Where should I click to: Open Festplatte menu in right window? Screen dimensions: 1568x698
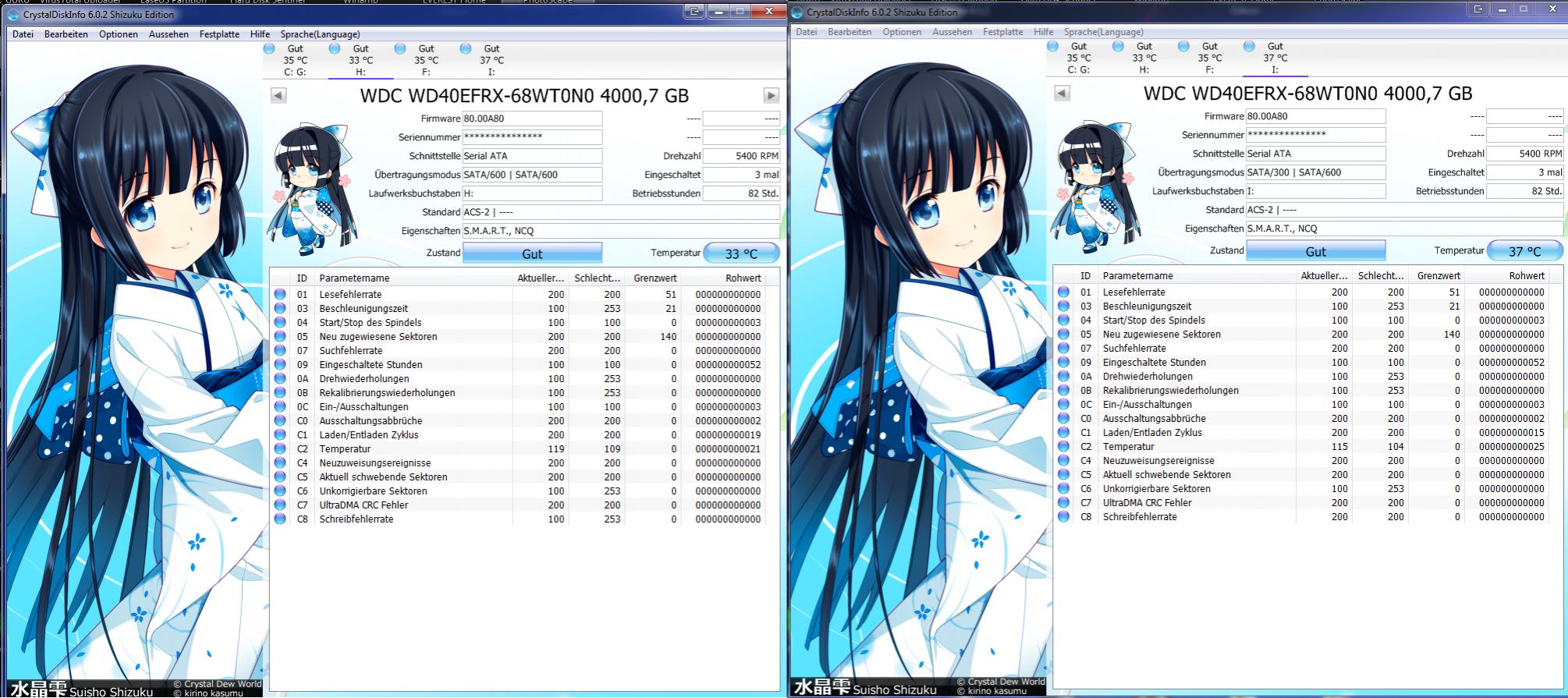click(x=1002, y=32)
